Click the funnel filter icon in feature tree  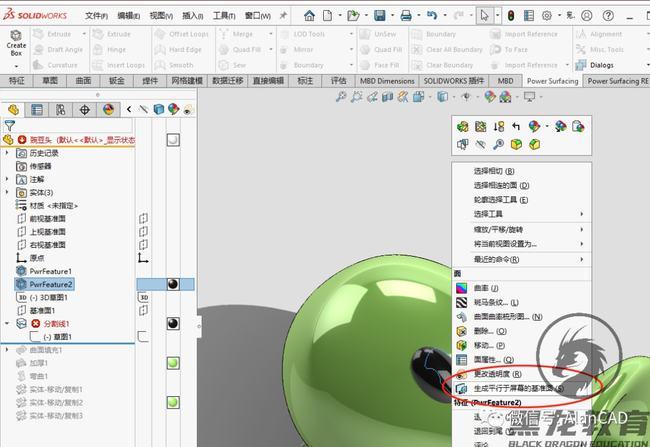point(10,125)
